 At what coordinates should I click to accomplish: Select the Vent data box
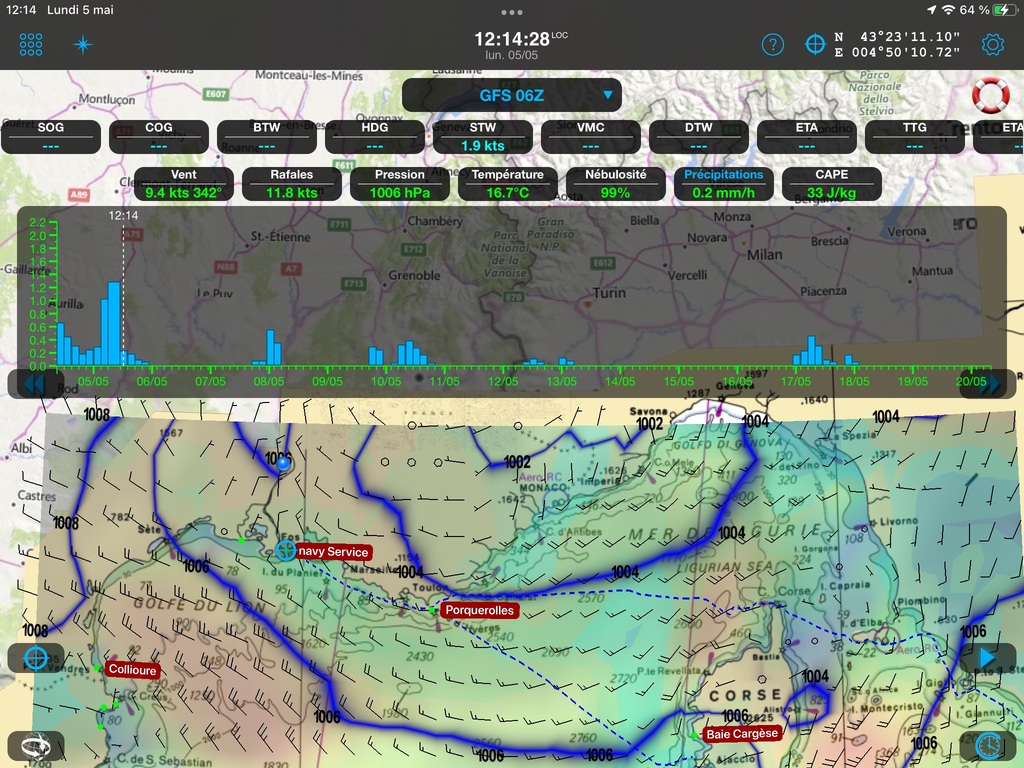tap(184, 184)
